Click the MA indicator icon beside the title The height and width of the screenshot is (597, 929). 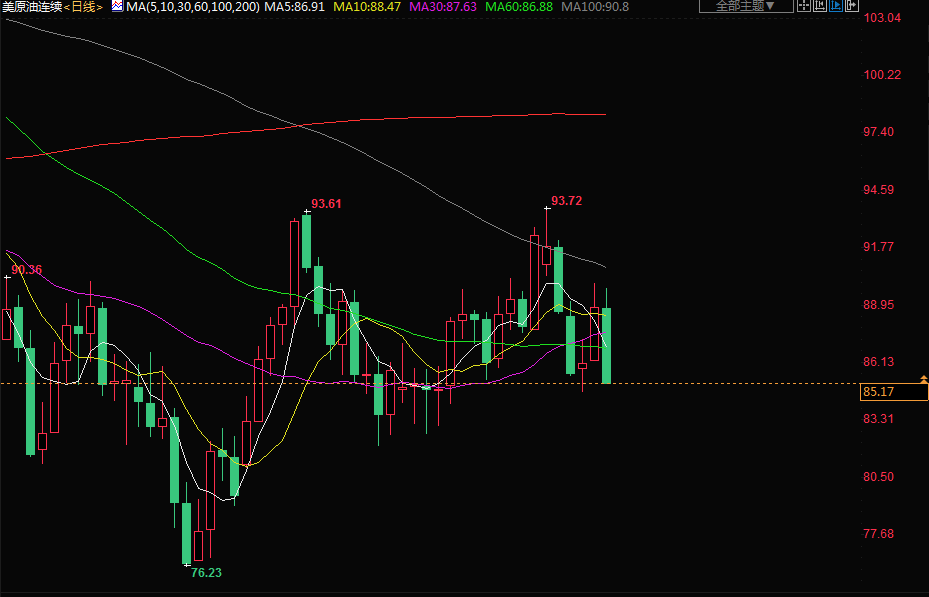tap(117, 7)
